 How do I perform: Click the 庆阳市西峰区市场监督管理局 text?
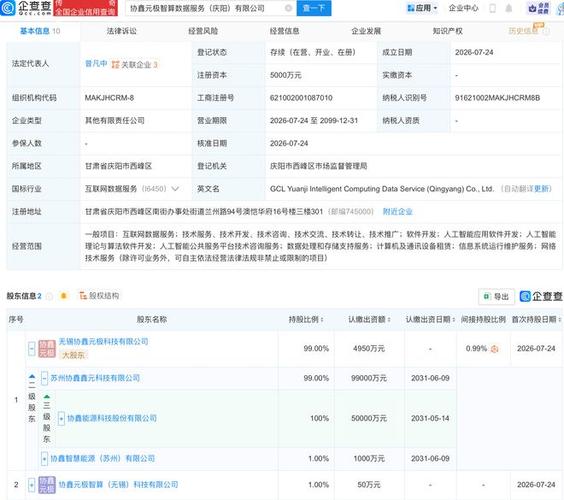point(318,166)
